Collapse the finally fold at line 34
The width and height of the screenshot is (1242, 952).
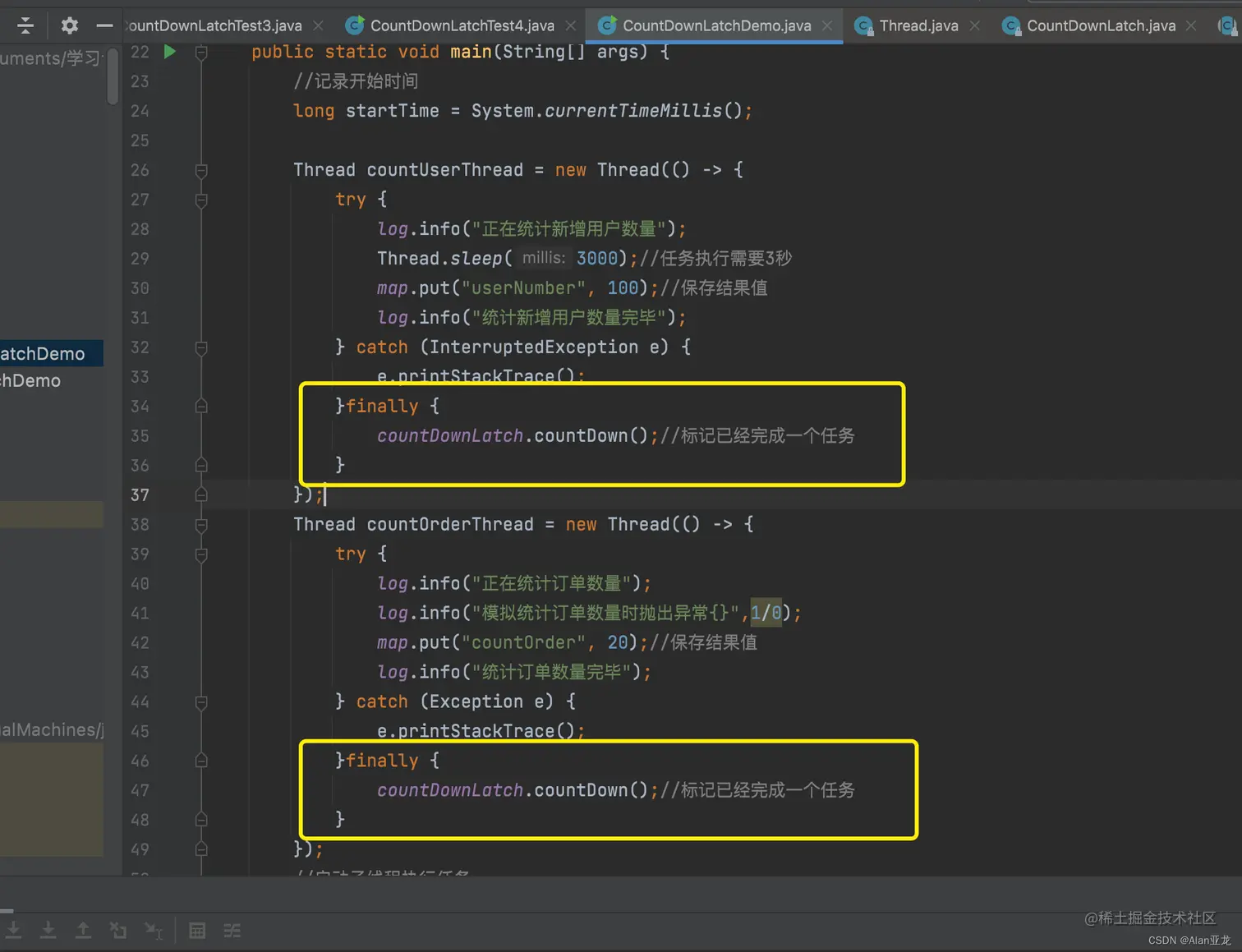[201, 406]
